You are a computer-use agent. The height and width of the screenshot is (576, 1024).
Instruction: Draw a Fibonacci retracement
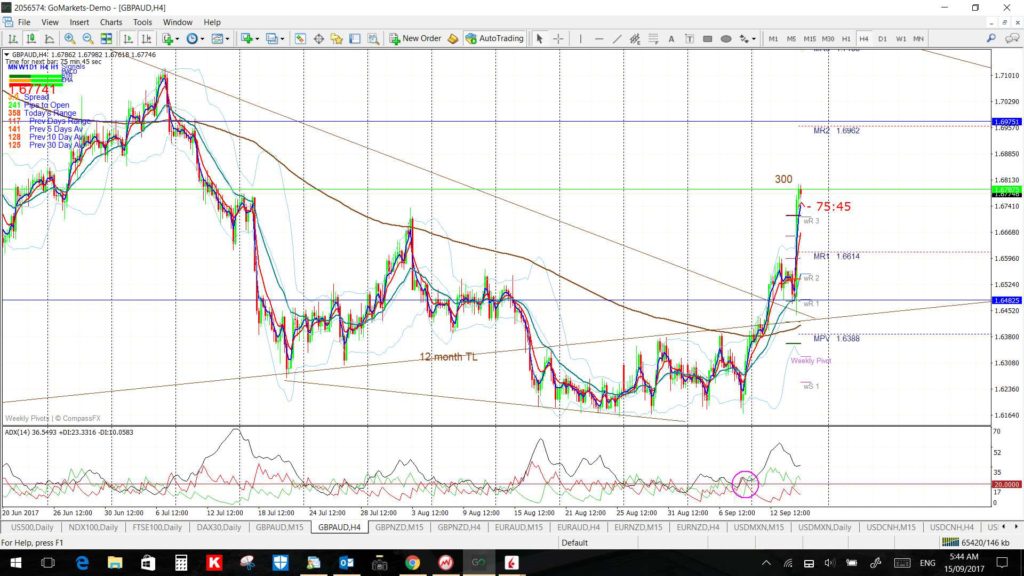653,39
